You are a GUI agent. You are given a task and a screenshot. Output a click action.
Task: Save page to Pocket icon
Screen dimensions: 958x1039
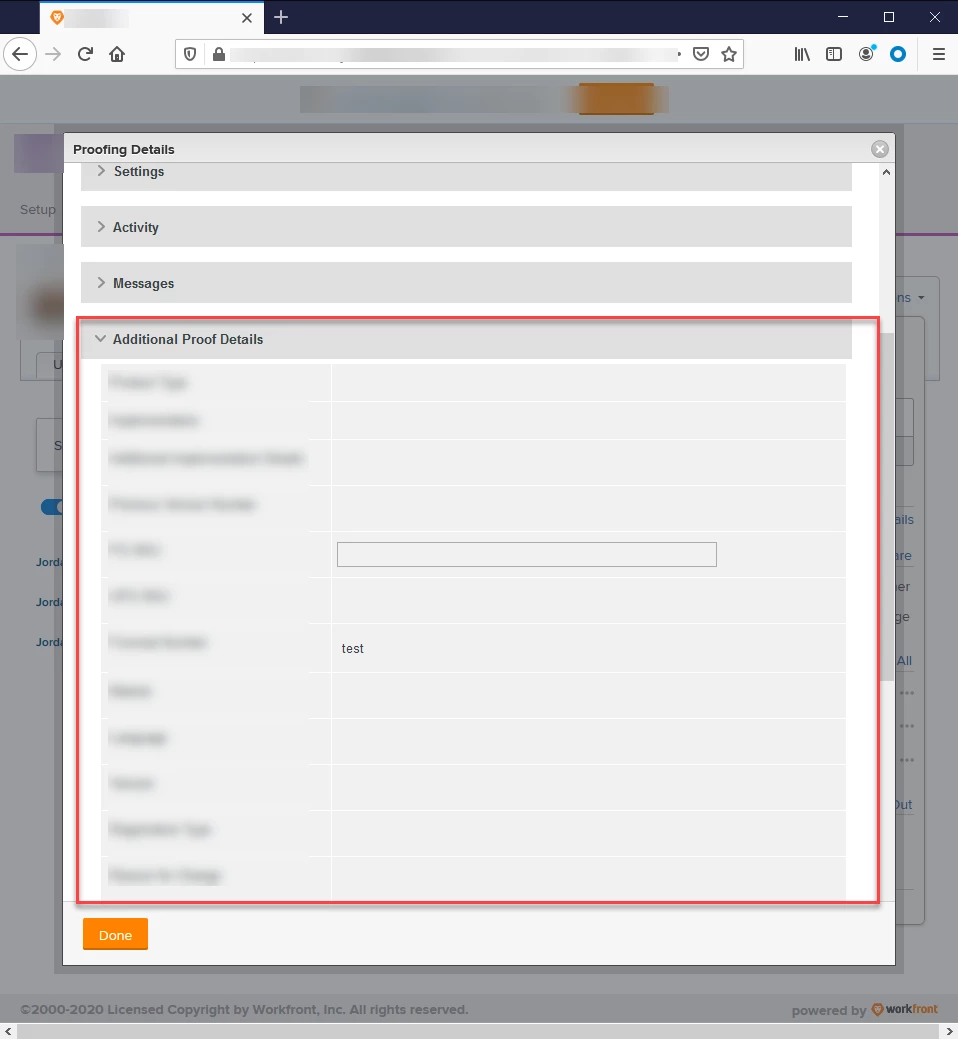701,54
